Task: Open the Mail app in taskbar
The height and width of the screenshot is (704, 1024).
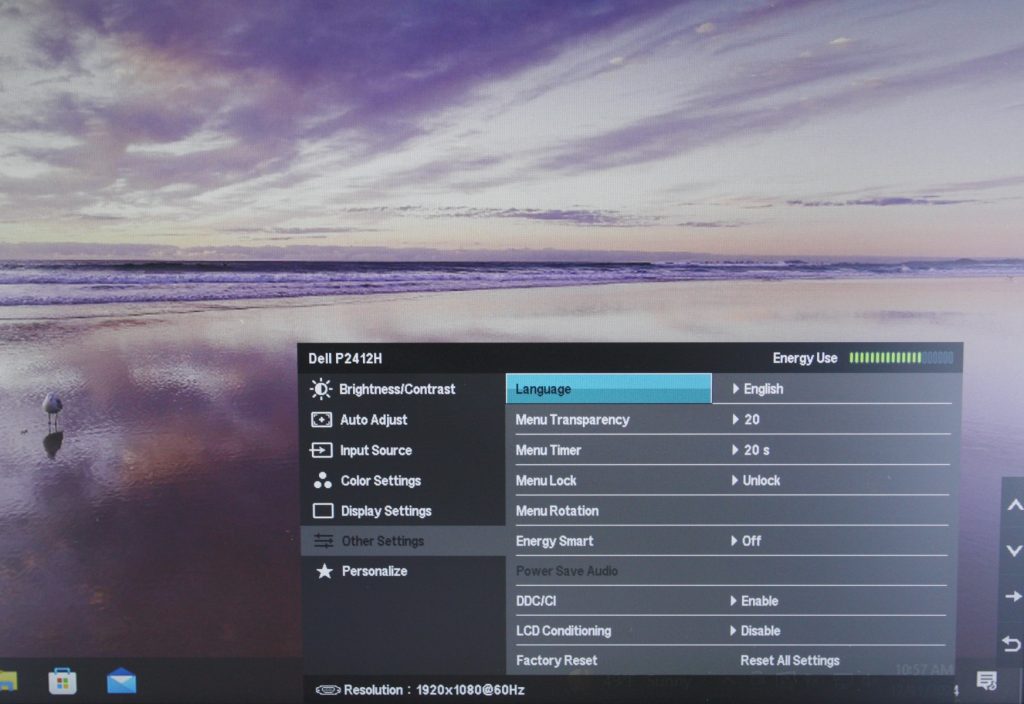Action: [121, 681]
